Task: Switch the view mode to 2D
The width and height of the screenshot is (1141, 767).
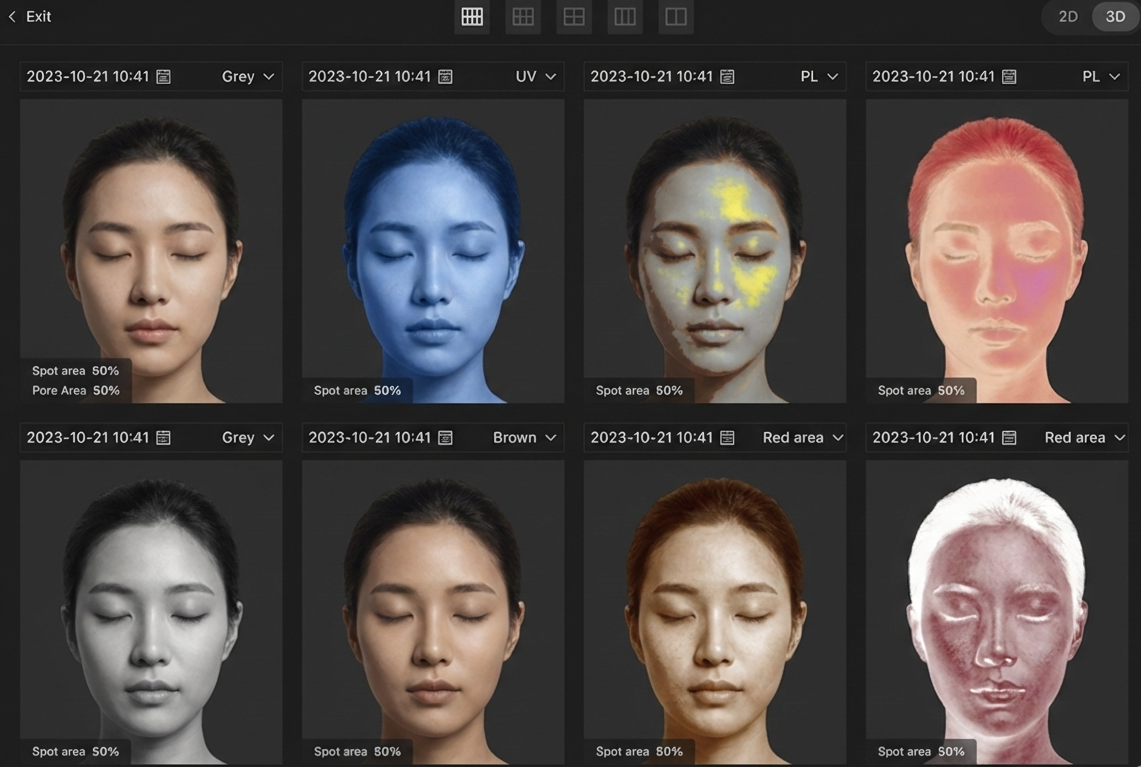Action: tap(1068, 17)
